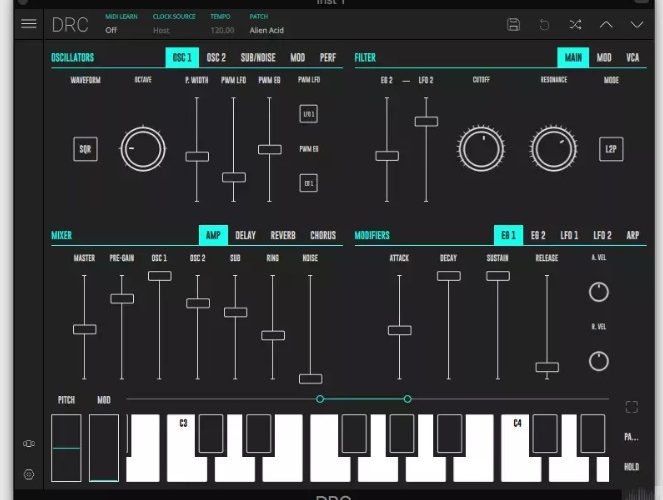The height and width of the screenshot is (500, 663).
Task: Toggle HOLD for the keyboard
Action: 631,467
